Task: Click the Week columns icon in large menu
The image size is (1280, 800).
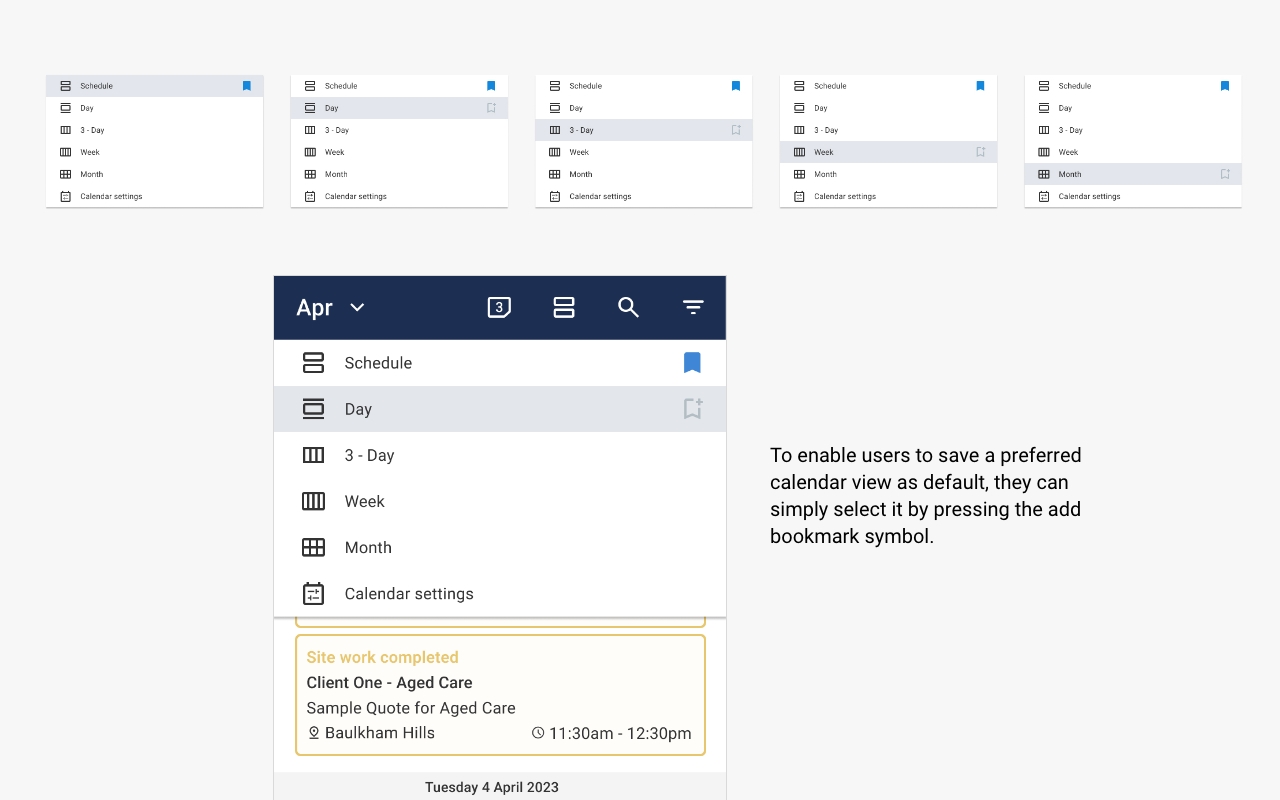Action: [x=313, y=502]
